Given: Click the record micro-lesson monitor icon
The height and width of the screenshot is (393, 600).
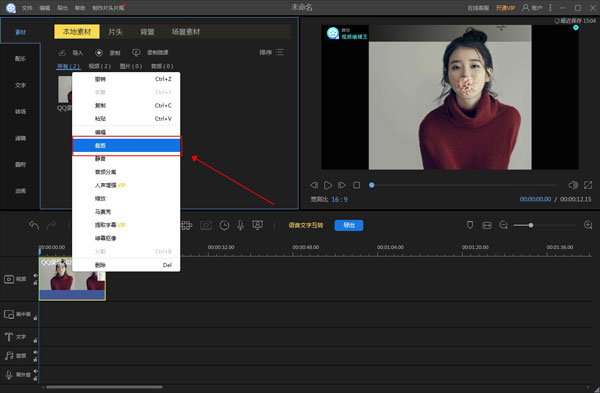Looking at the screenshot, I should pos(136,52).
